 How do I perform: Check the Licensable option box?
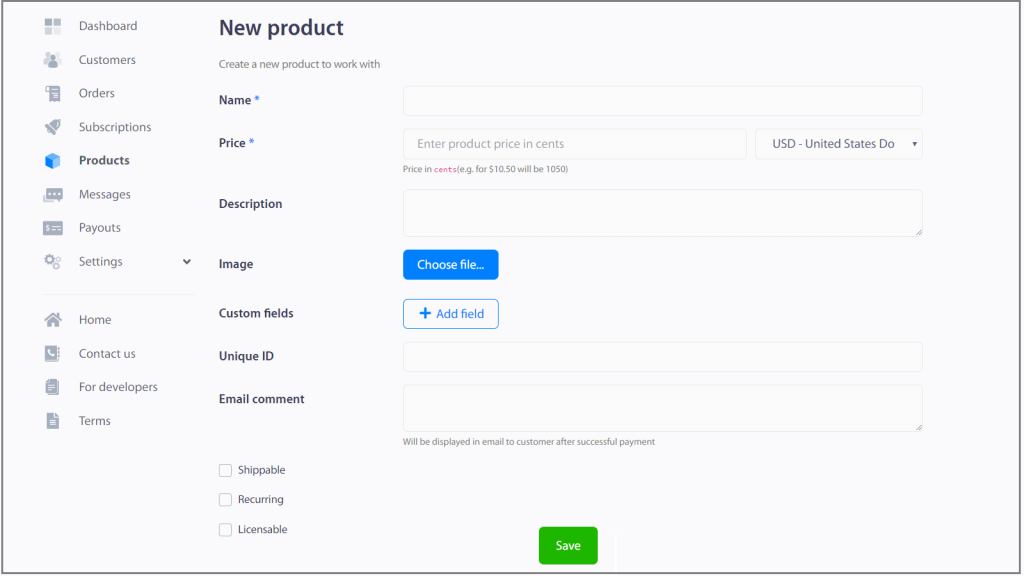pos(225,530)
